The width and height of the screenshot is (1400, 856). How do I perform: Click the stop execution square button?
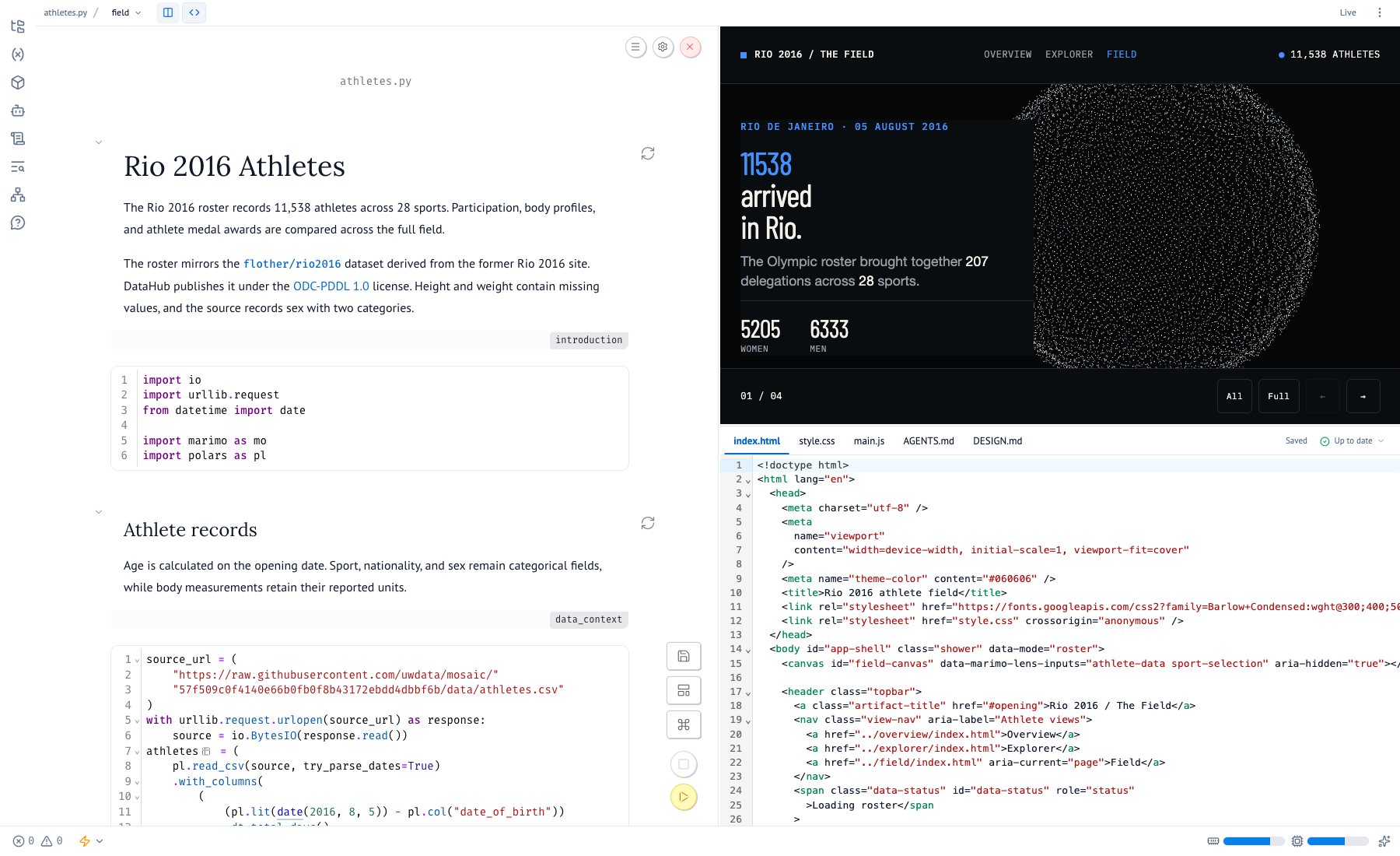pyautogui.click(x=684, y=764)
